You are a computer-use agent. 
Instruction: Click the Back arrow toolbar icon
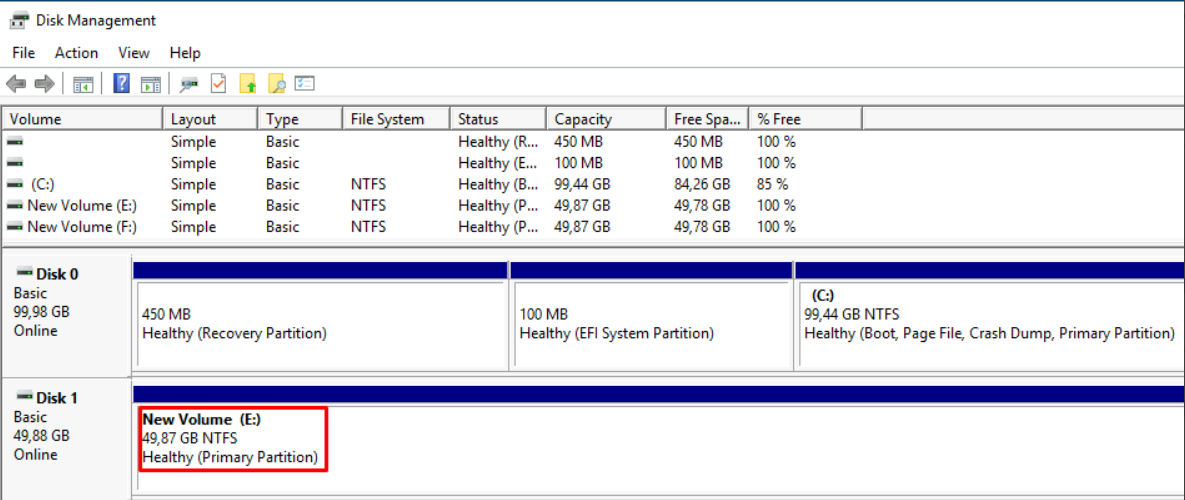coord(16,84)
